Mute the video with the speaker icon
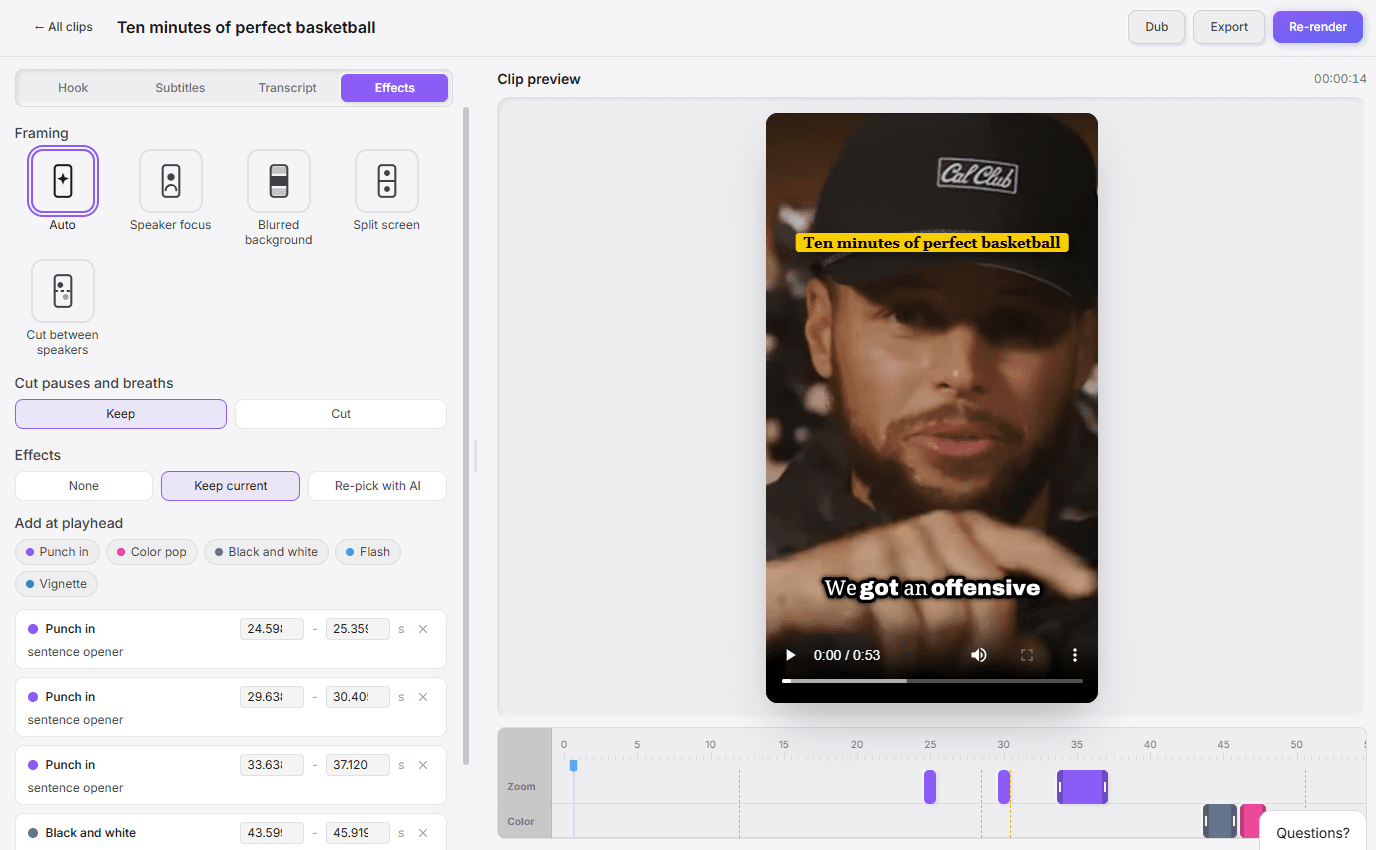The height and width of the screenshot is (850, 1376). pos(979,655)
